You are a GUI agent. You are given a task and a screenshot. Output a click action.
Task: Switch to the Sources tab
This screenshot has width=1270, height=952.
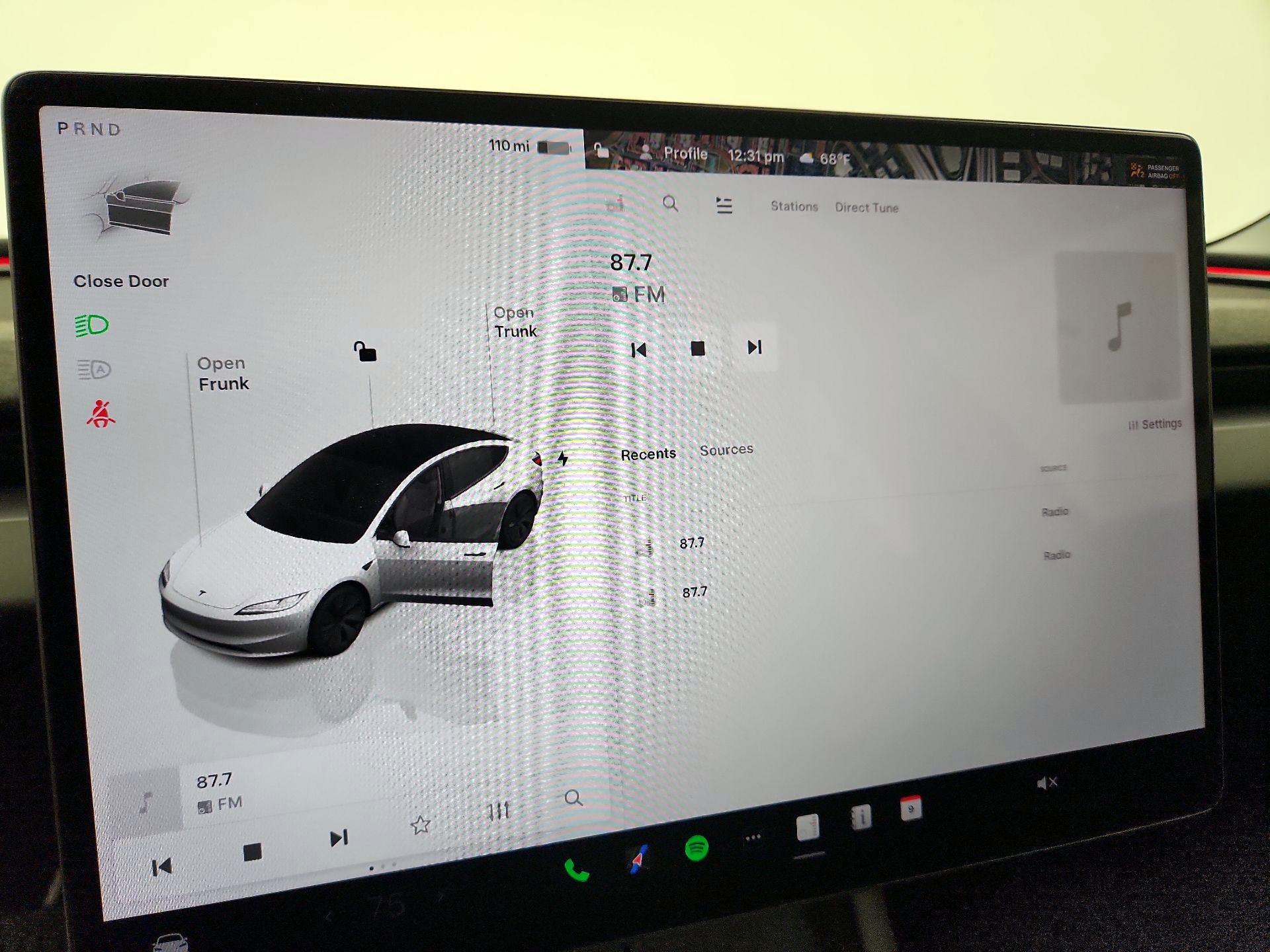click(726, 450)
